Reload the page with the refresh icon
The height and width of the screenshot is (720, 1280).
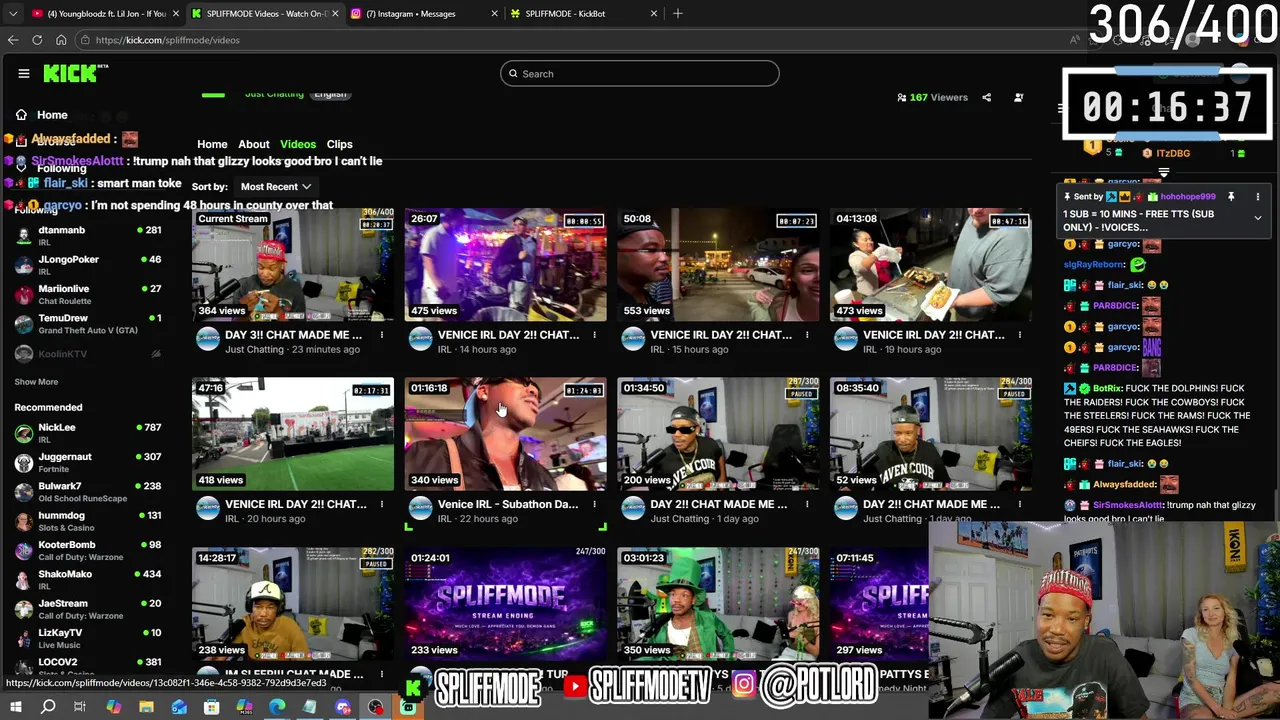[x=37, y=40]
